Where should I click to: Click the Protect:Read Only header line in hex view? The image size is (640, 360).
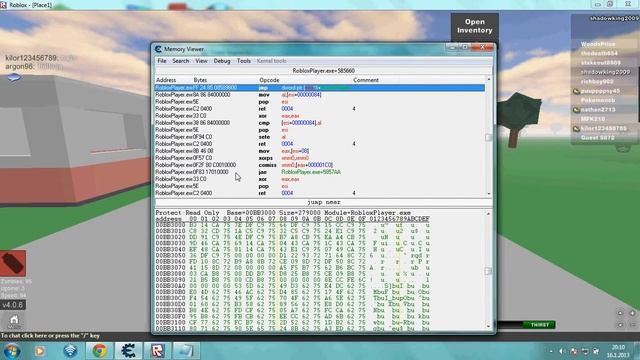tap(283, 213)
